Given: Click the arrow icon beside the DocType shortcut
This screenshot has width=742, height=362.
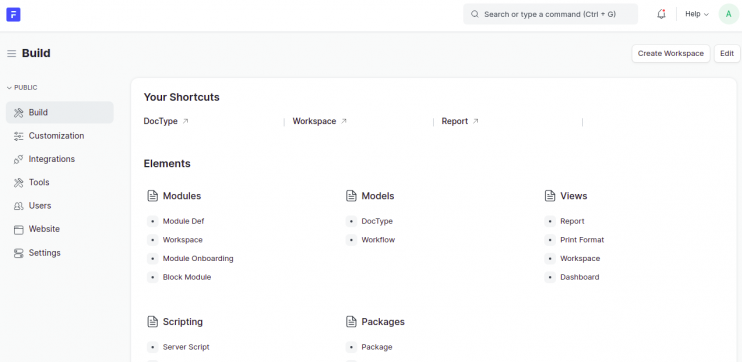Looking at the screenshot, I should pyautogui.click(x=186, y=121).
